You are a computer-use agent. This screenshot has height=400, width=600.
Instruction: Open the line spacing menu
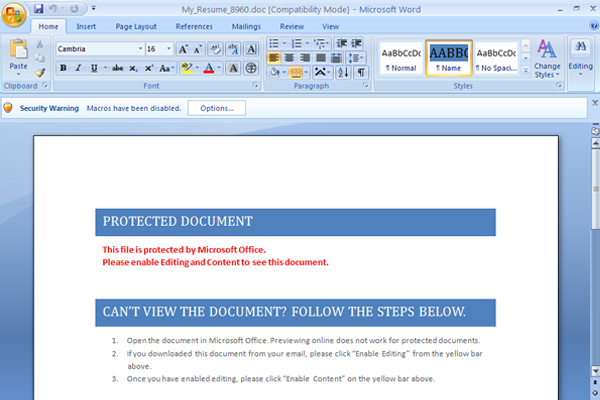(355, 58)
